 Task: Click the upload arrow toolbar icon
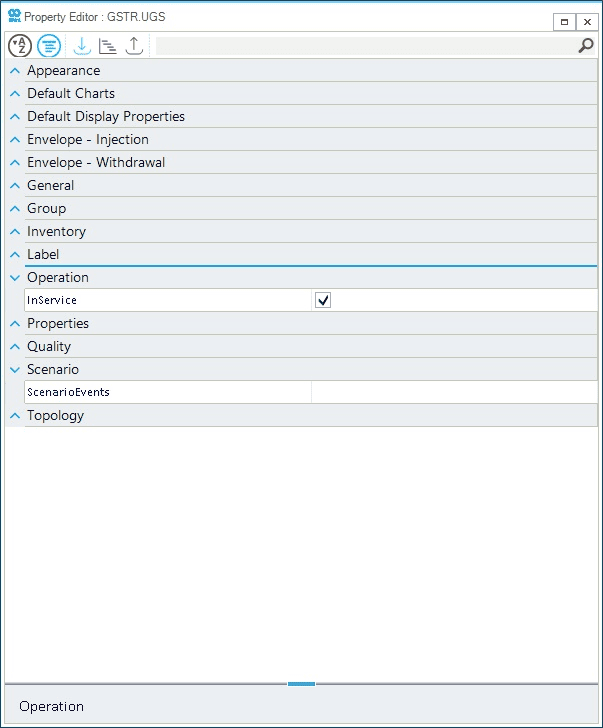(x=134, y=46)
